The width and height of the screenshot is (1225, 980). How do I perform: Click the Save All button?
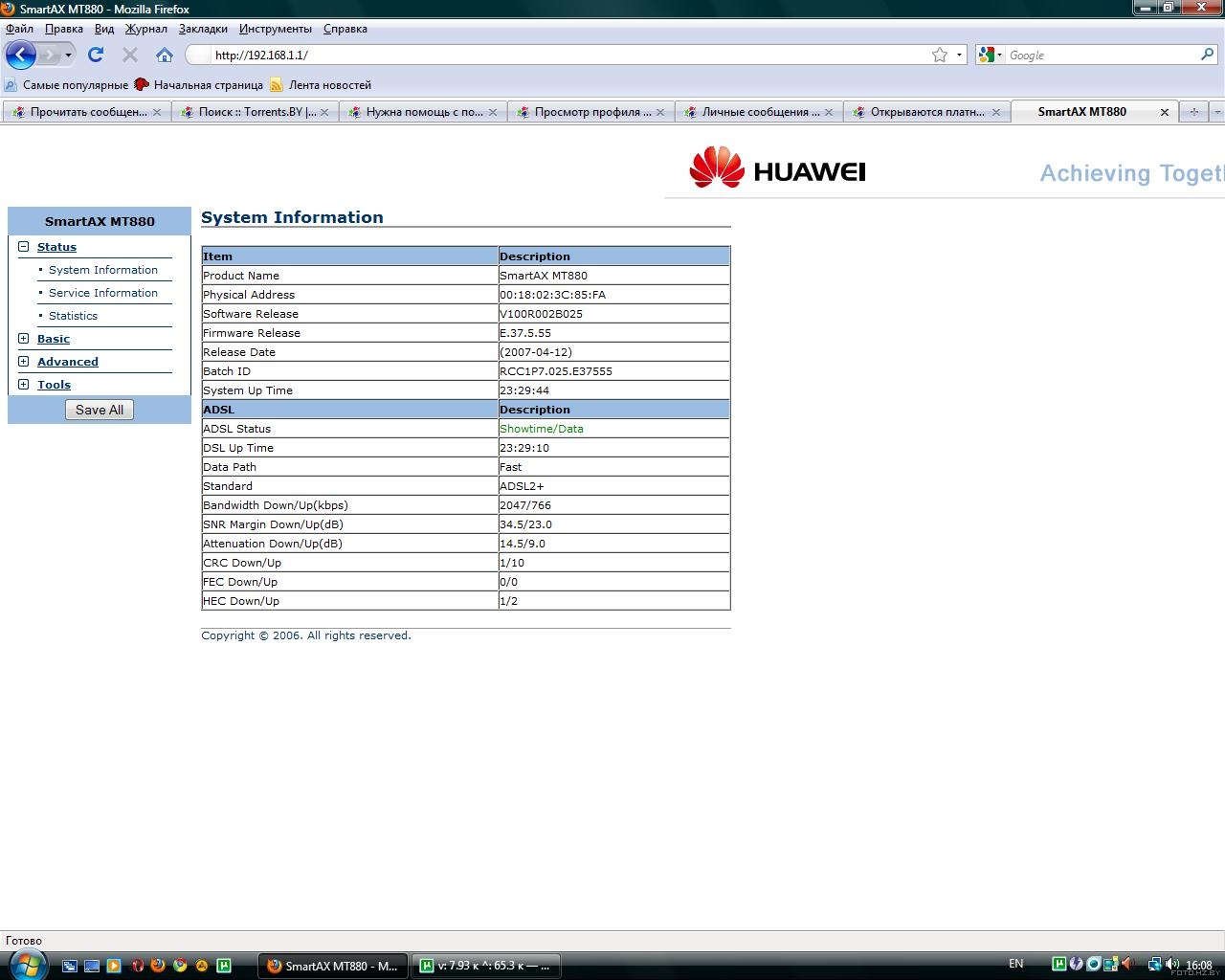pos(100,410)
